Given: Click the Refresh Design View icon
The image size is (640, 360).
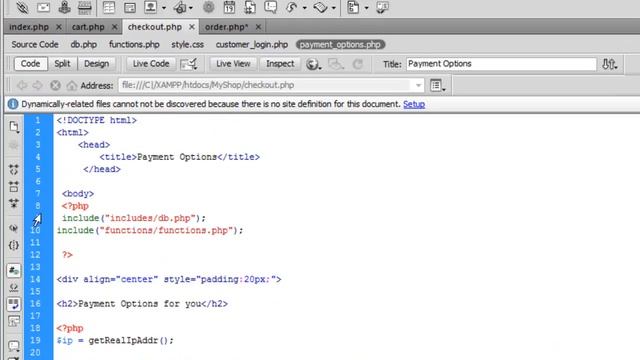Looking at the screenshot, I should (358, 64).
